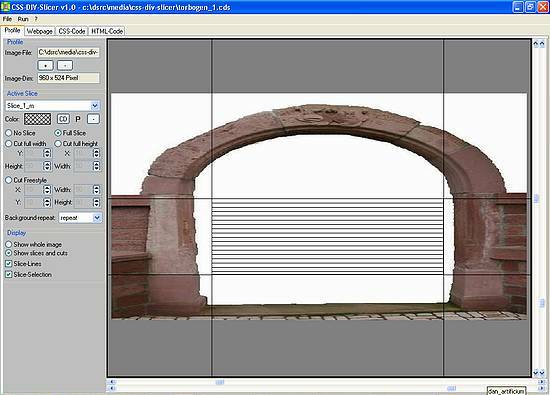Image resolution: width=550 pixels, height=395 pixels.
Task: Click the Freestyle Width stepper arrows
Action: click(x=96, y=190)
